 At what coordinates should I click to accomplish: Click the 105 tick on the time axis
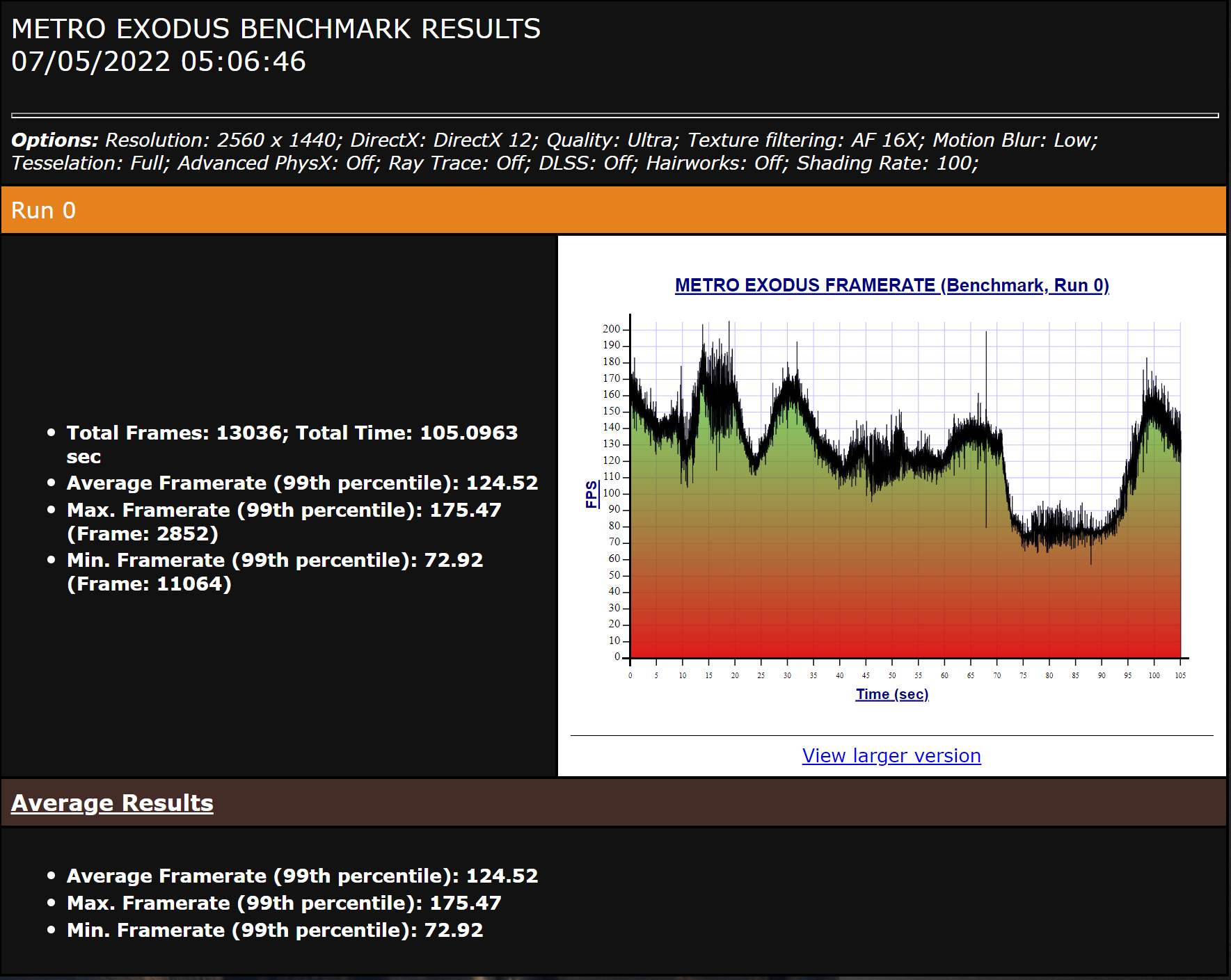click(1180, 675)
